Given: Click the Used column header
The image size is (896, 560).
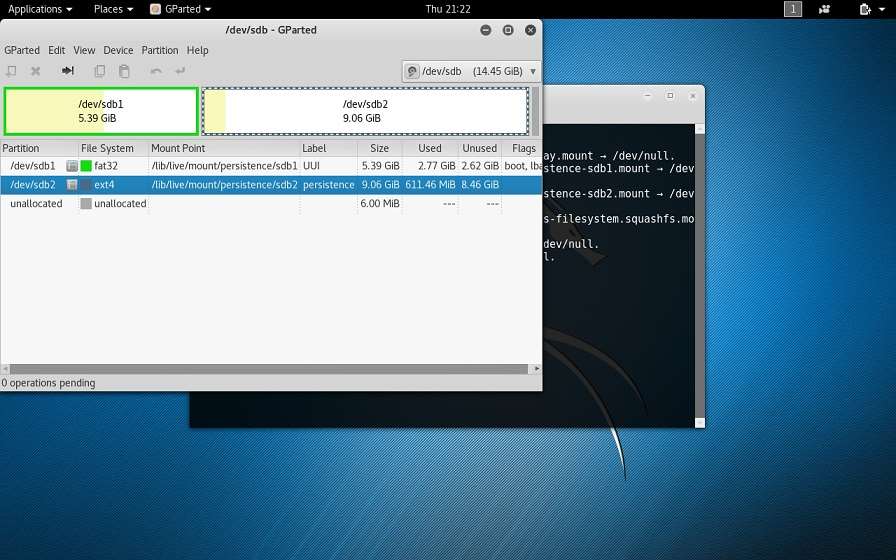Looking at the screenshot, I should (x=430, y=148).
